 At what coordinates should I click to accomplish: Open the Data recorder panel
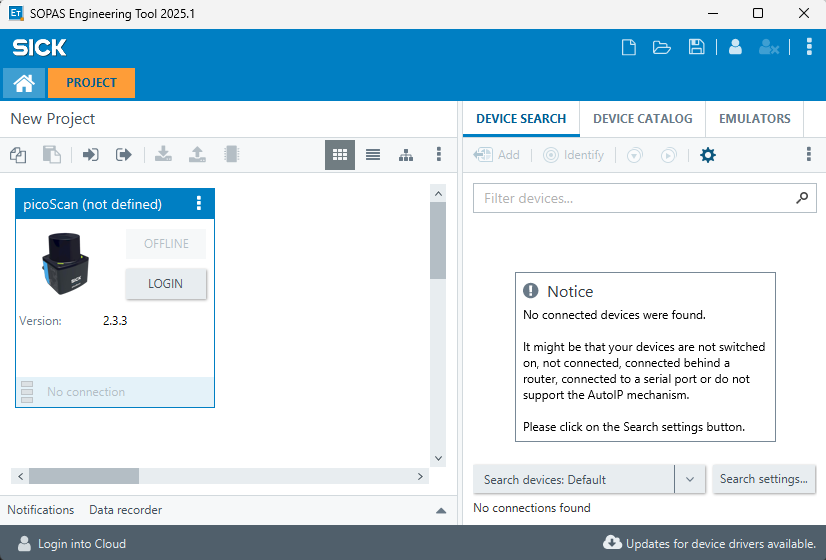tap(125, 510)
